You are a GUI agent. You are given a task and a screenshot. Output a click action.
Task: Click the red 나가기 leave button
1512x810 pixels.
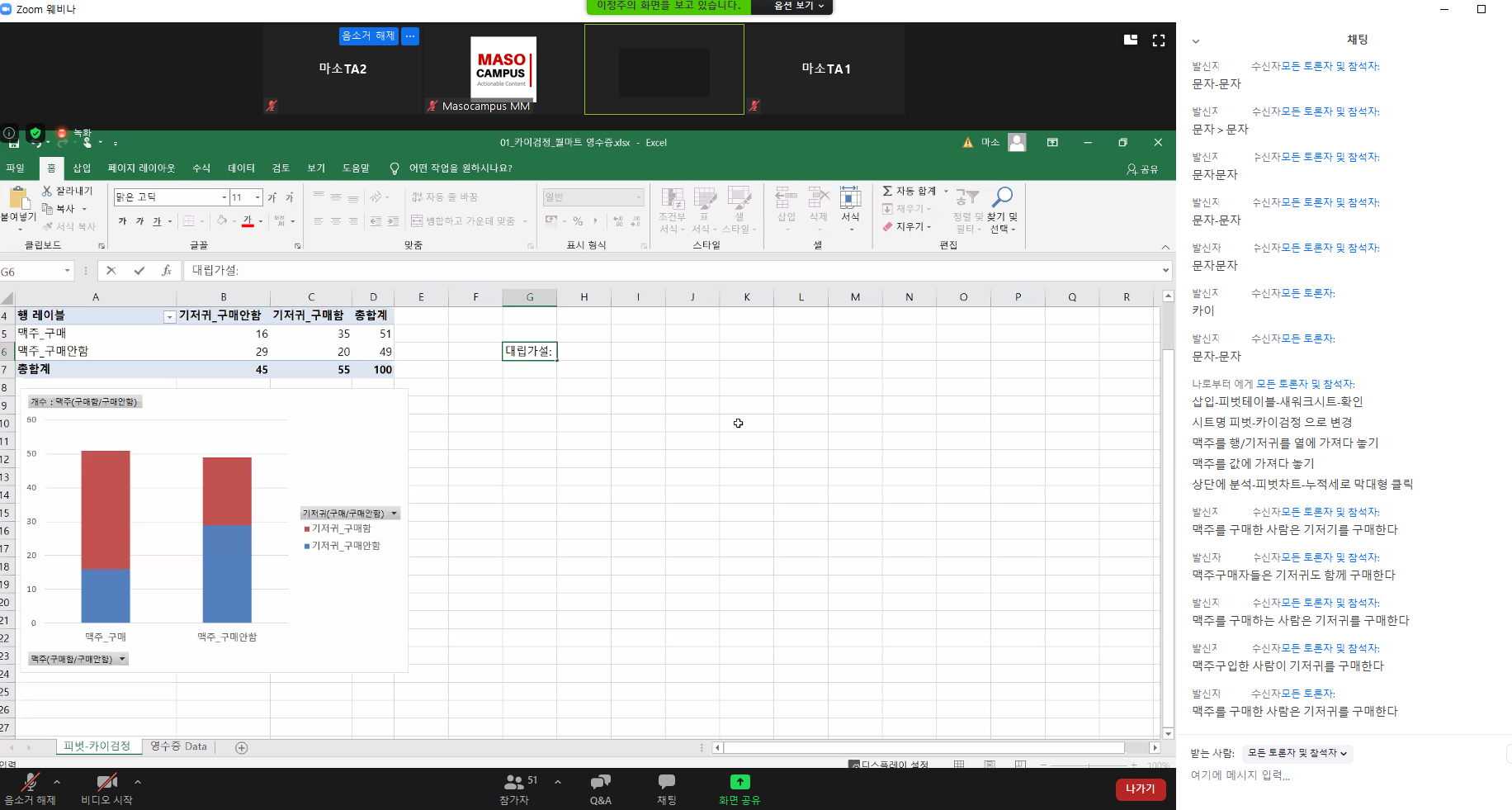(x=1140, y=789)
